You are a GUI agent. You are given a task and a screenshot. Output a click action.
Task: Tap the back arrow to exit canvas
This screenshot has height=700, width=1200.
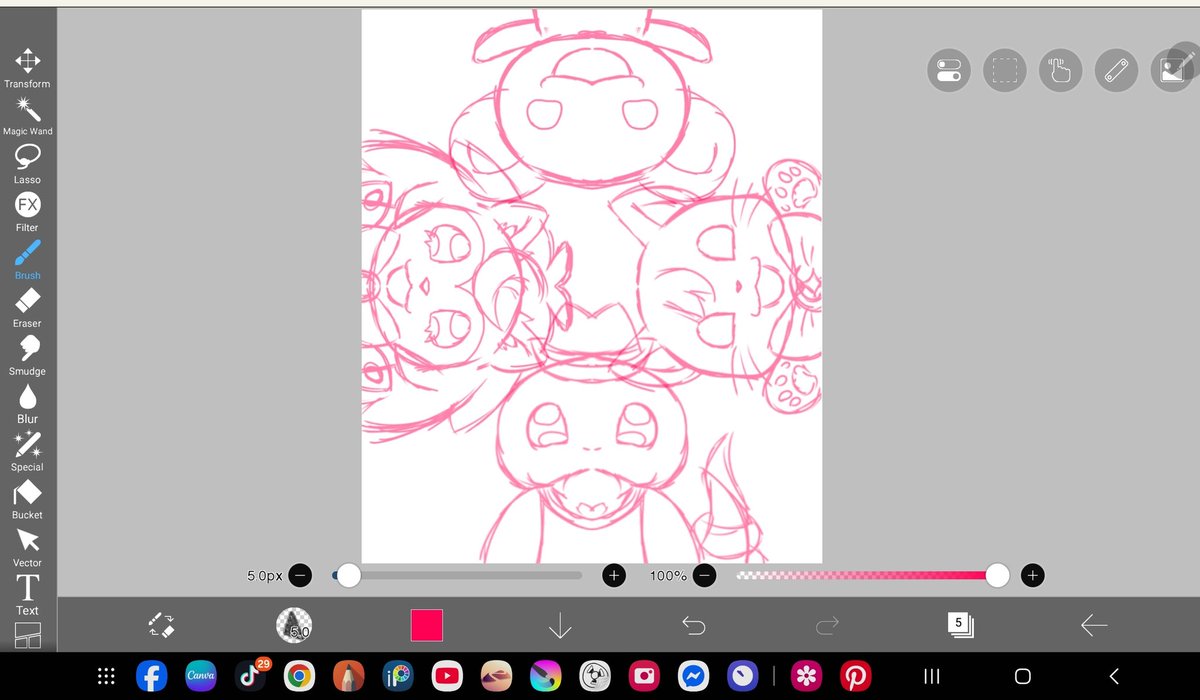pos(1094,626)
